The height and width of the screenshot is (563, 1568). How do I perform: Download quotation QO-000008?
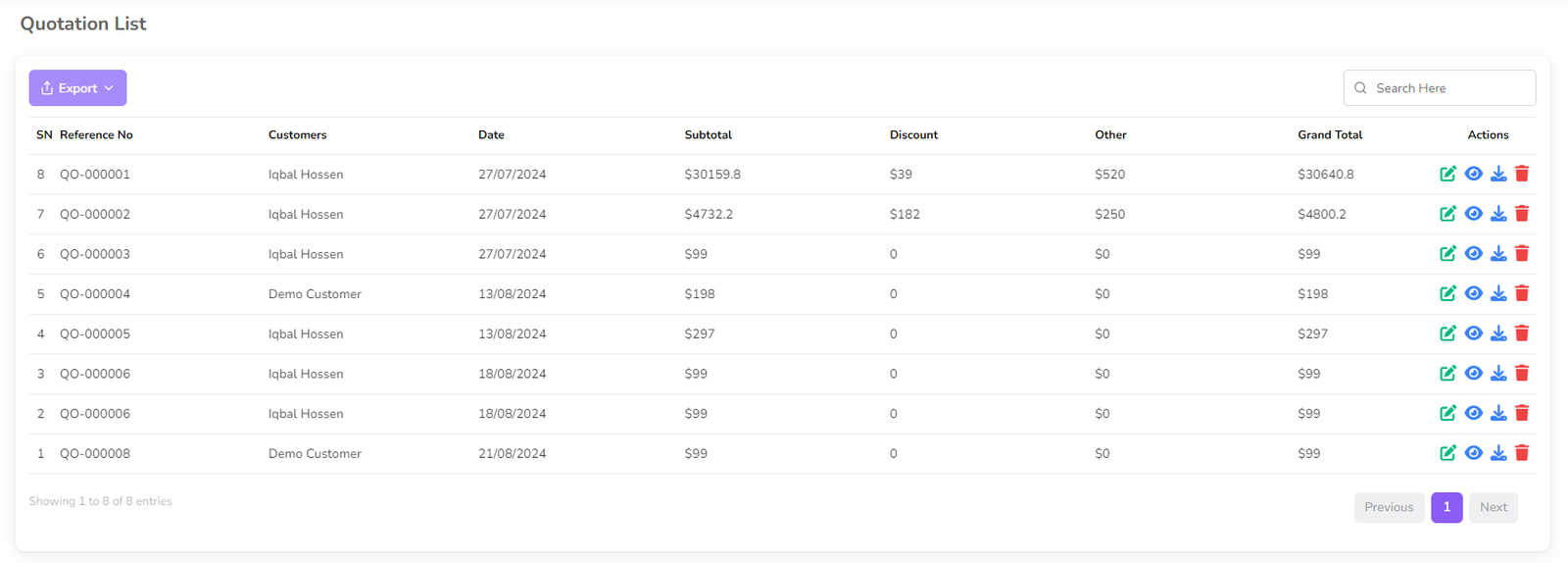pos(1498,453)
